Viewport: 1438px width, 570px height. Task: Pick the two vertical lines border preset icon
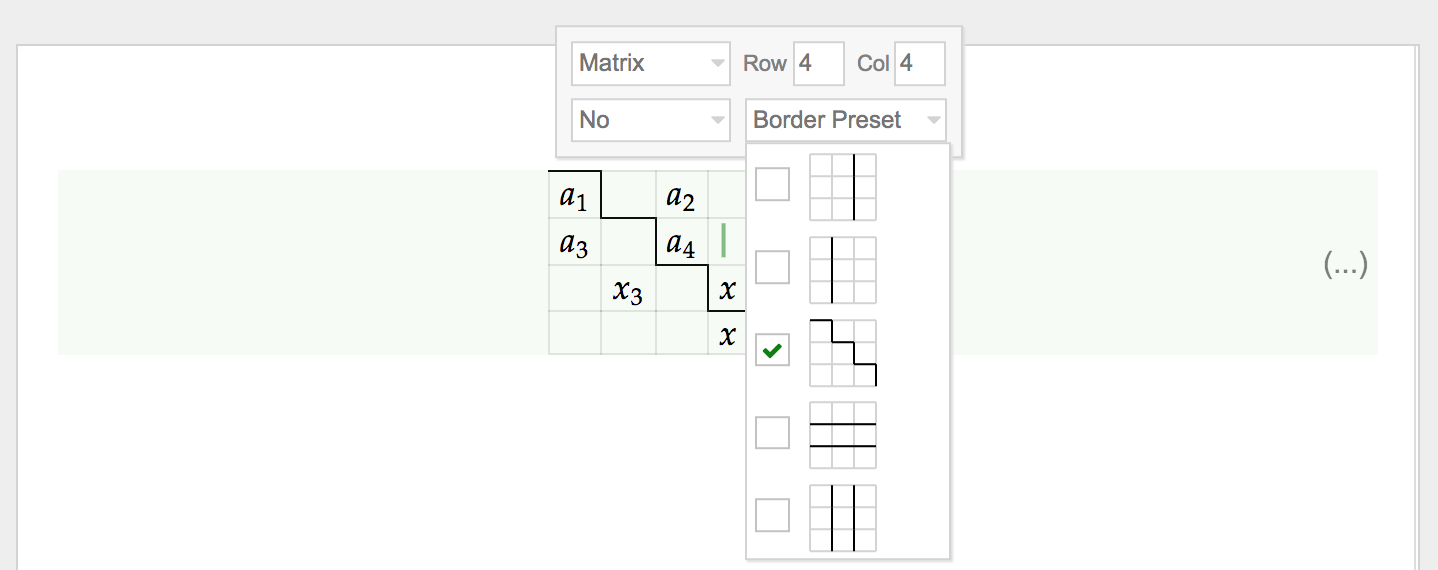click(843, 518)
